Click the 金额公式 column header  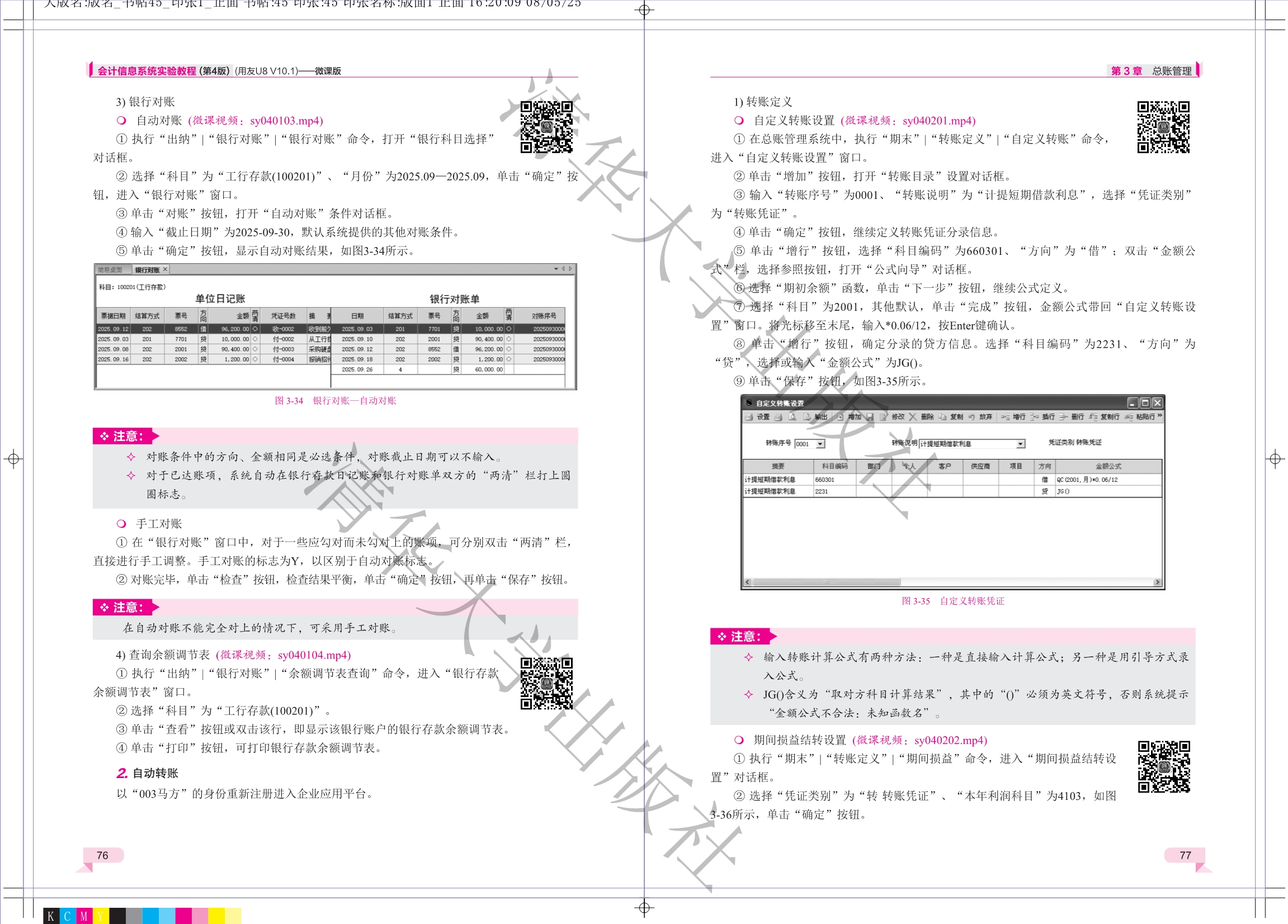pyautogui.click(x=1108, y=466)
